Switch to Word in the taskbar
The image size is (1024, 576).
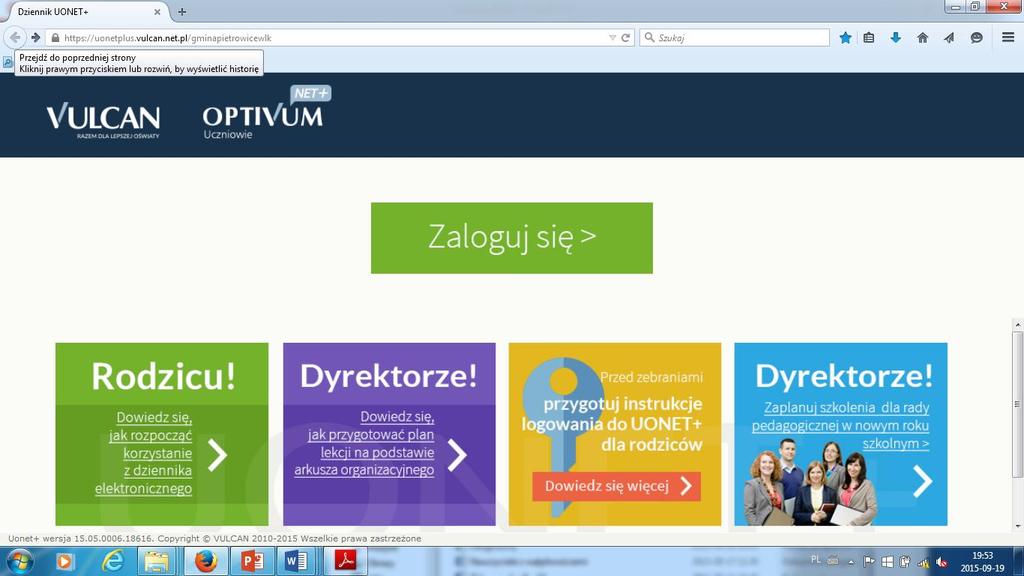296,562
